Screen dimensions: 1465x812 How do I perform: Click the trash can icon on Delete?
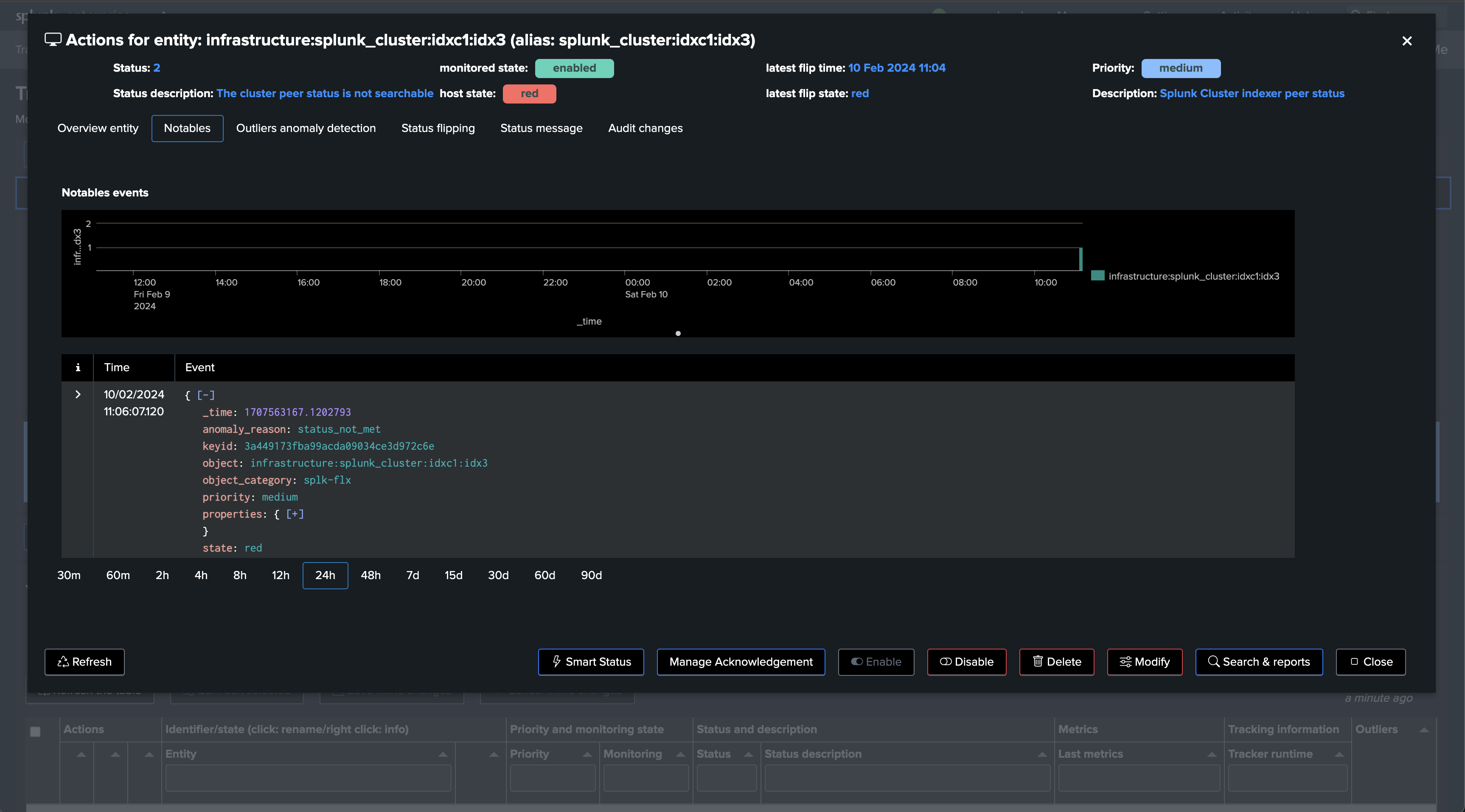1038,661
